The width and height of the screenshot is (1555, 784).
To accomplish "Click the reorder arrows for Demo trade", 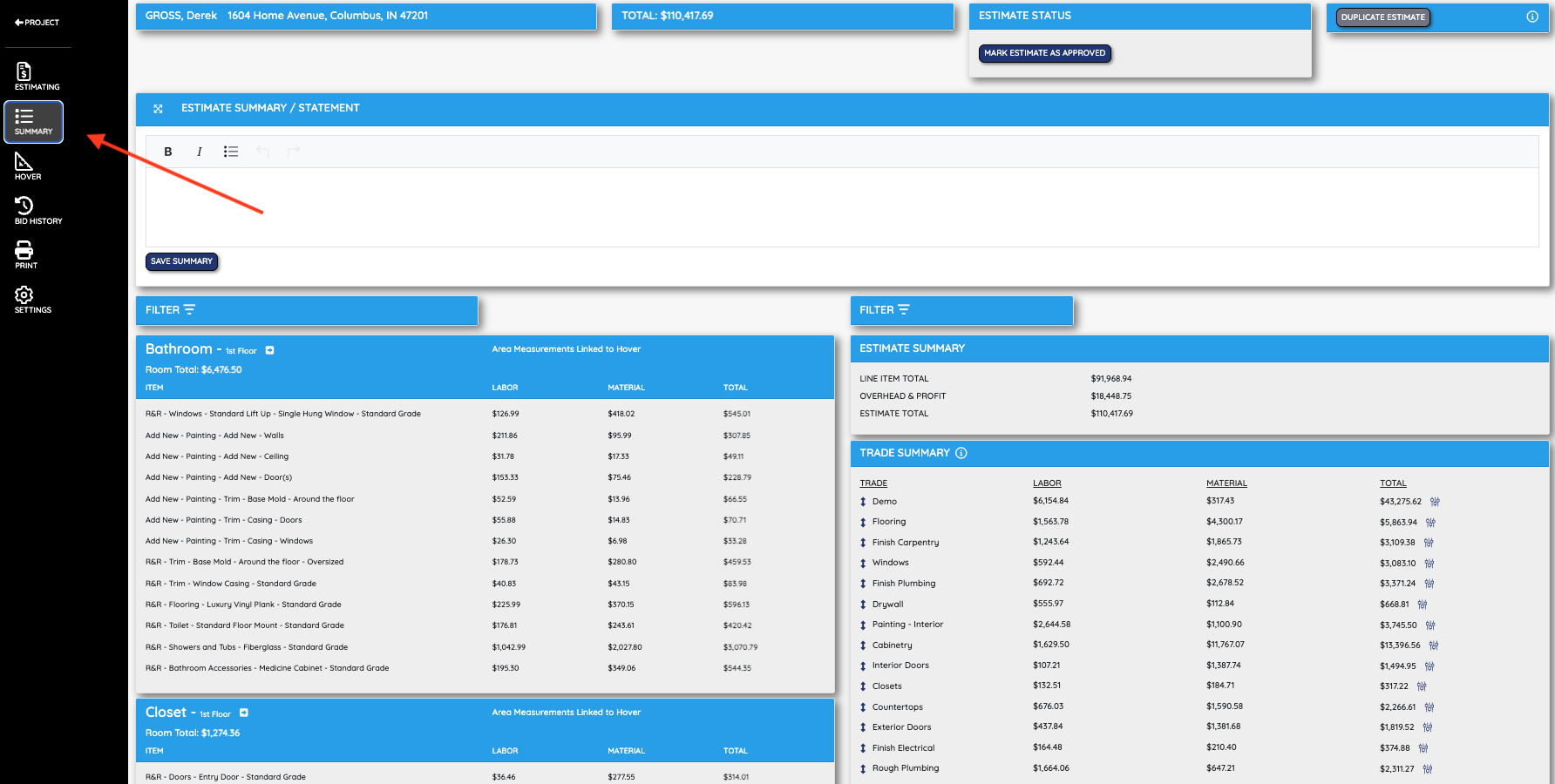I will tap(863, 502).
